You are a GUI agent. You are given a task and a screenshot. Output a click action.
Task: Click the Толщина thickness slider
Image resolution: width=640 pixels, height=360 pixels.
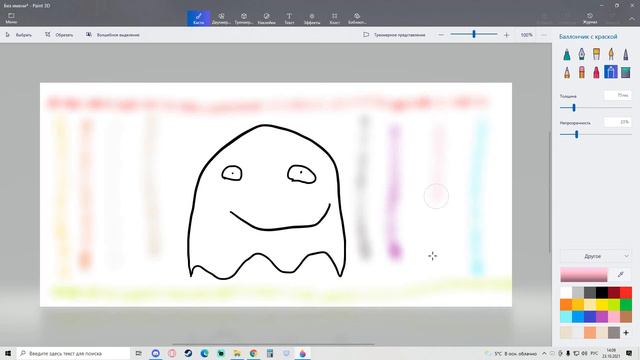(596, 108)
